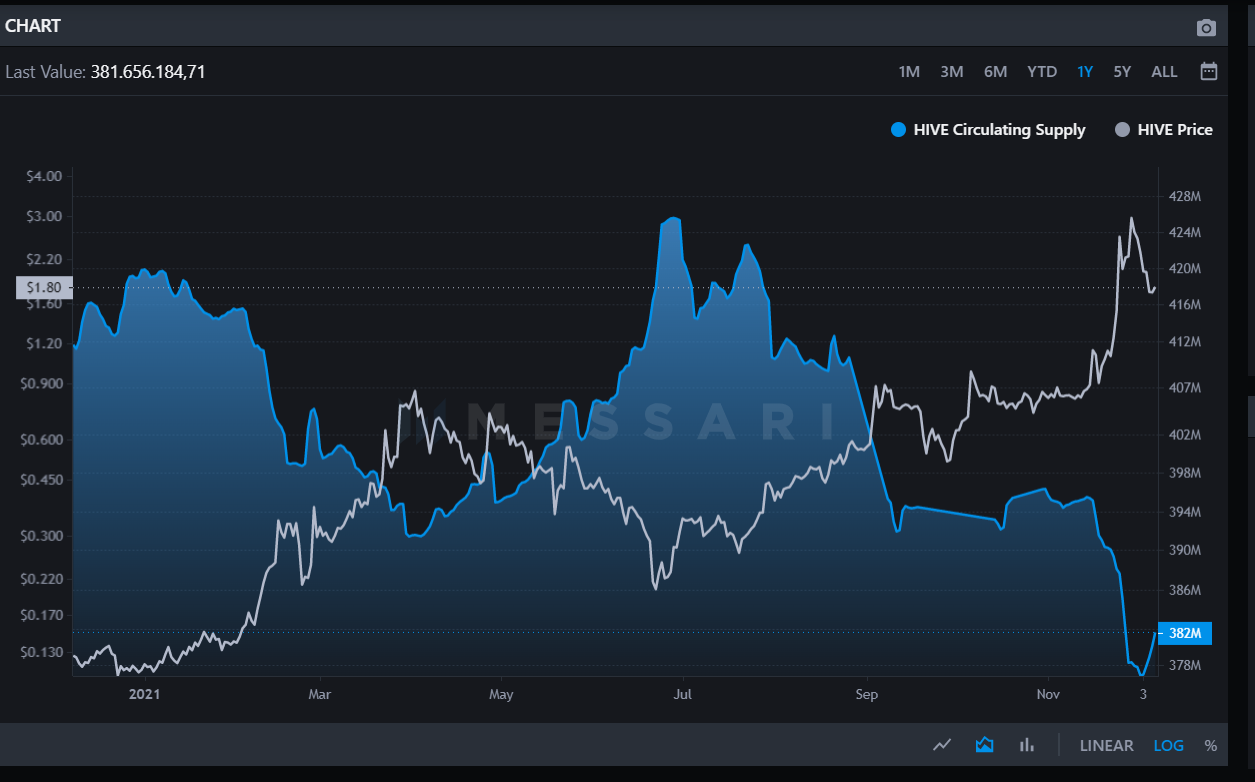Click the $0.300 left axis label

(41, 535)
